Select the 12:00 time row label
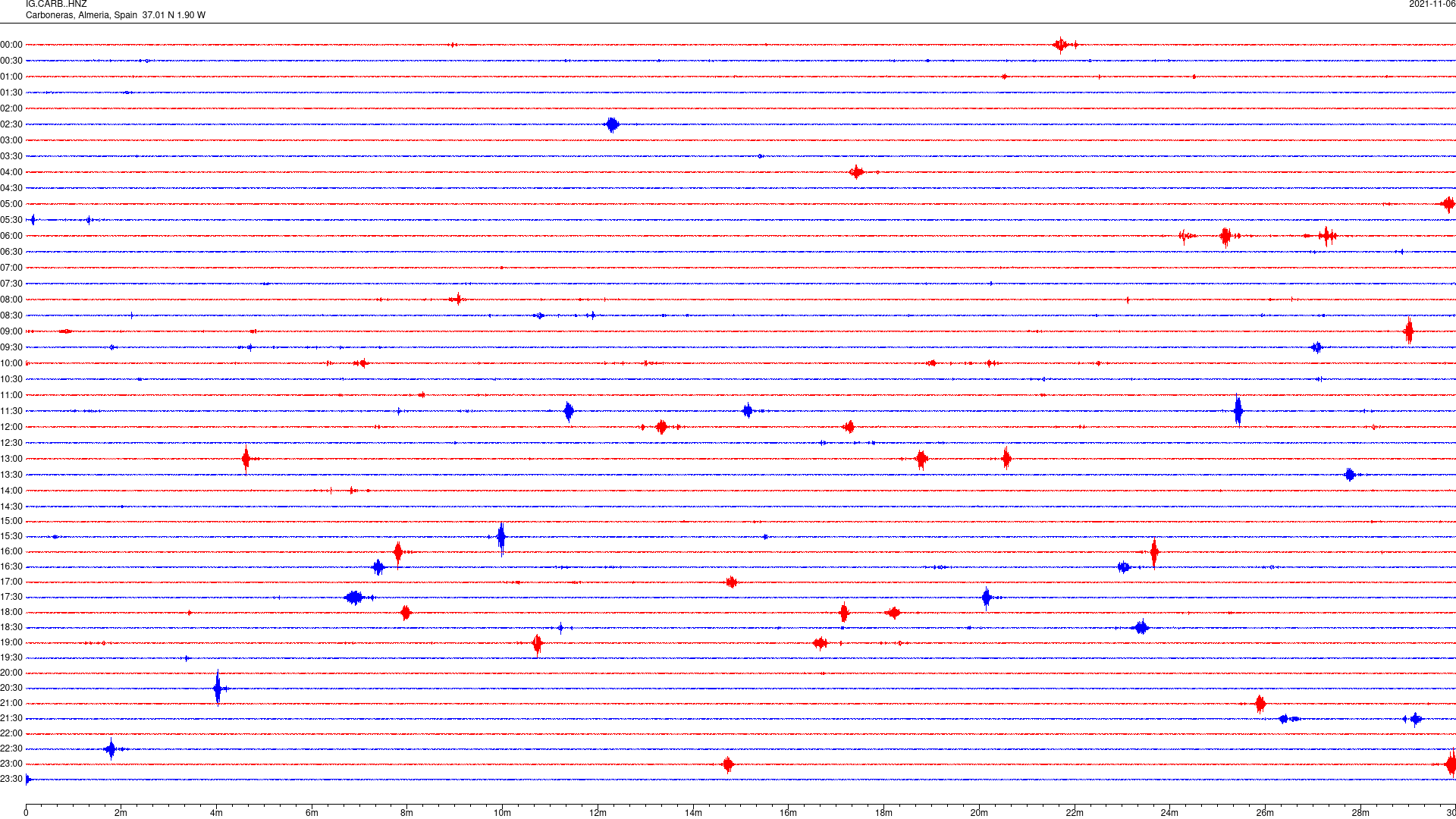 pyautogui.click(x=11, y=427)
